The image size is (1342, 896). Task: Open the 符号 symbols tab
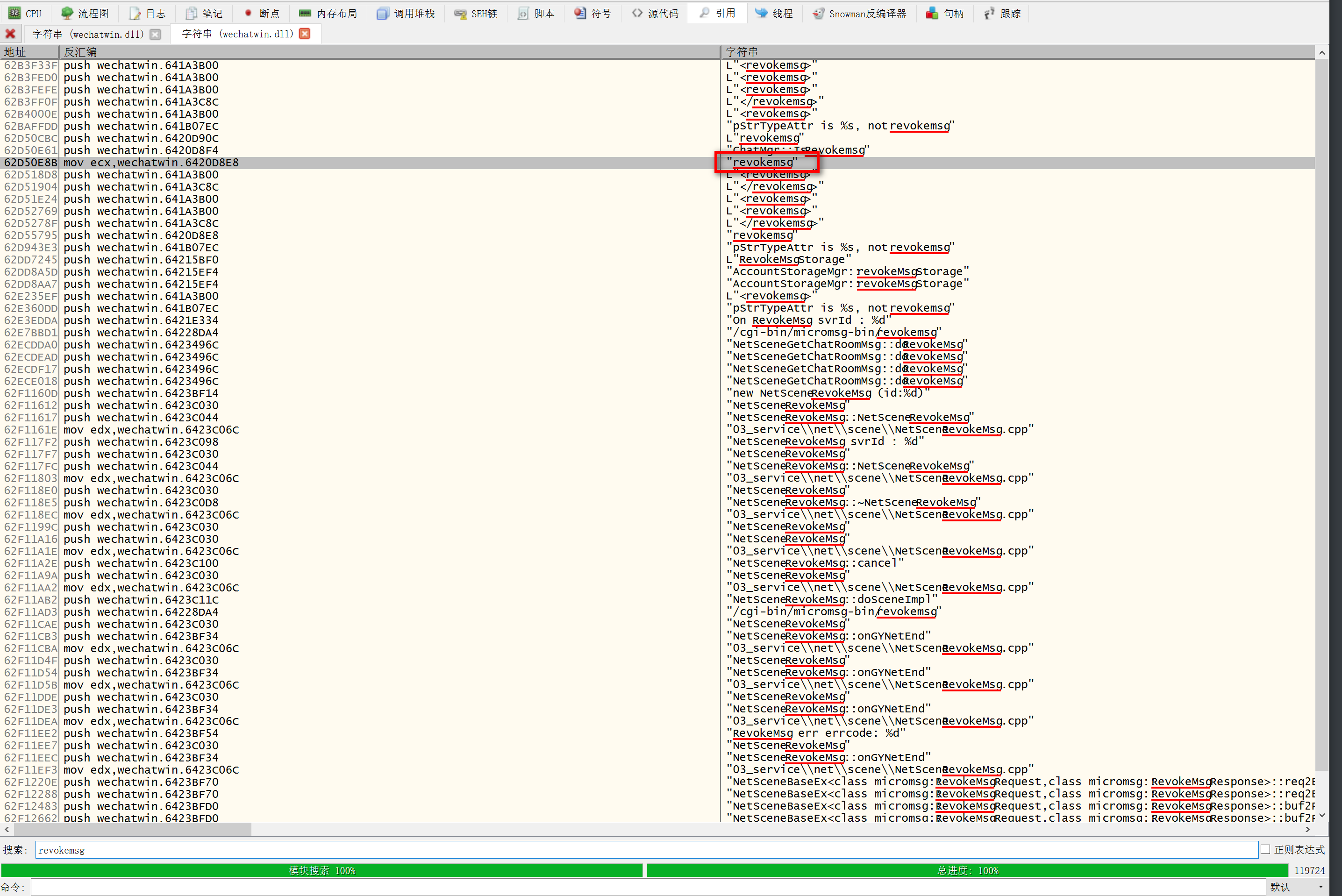coord(593,13)
